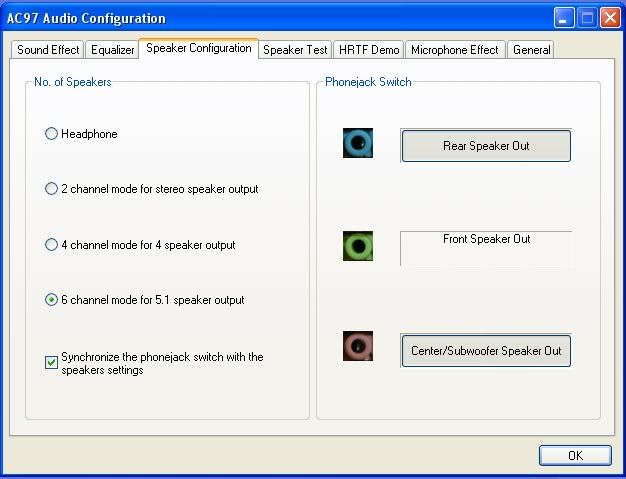Toggle Synchronize the phonejack switch checkbox
Viewport: 626px width, 479px height.
51,362
